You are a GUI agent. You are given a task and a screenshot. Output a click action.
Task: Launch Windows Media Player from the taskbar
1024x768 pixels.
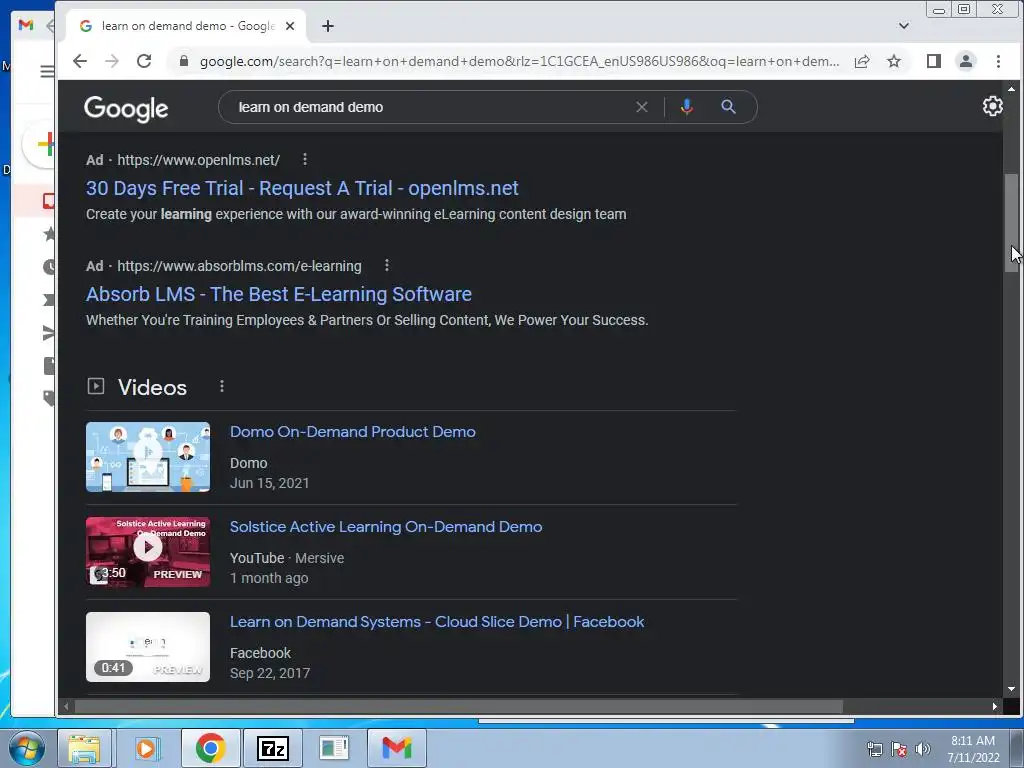pyautogui.click(x=147, y=748)
